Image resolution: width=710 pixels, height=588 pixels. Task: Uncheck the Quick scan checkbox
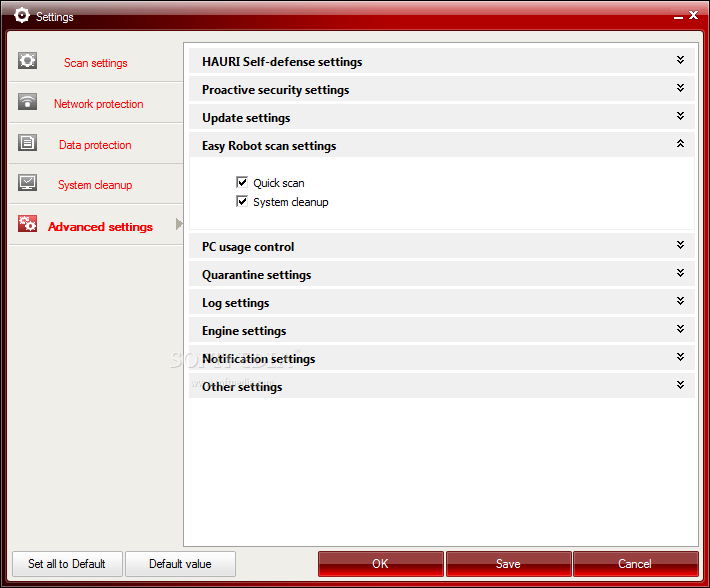point(242,182)
